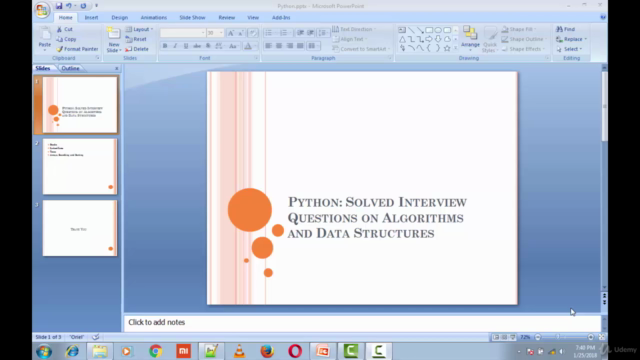Increase font size with Grow Font
The height and width of the screenshot is (360, 640).
(x=231, y=33)
